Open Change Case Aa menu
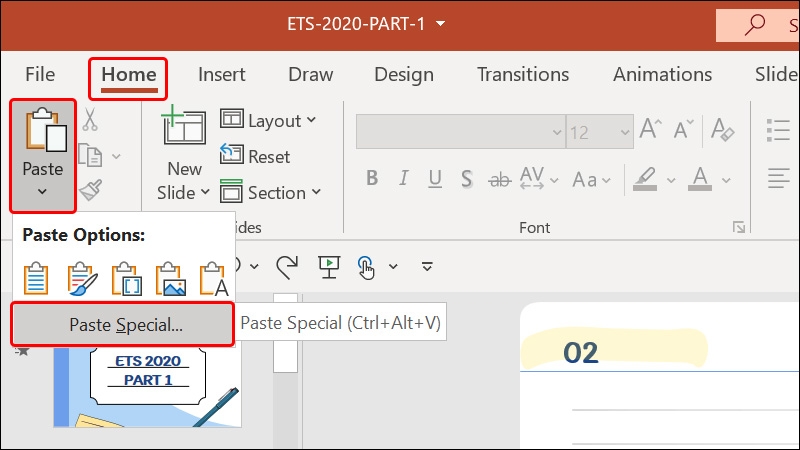Viewport: 800px width, 450px height. click(591, 180)
